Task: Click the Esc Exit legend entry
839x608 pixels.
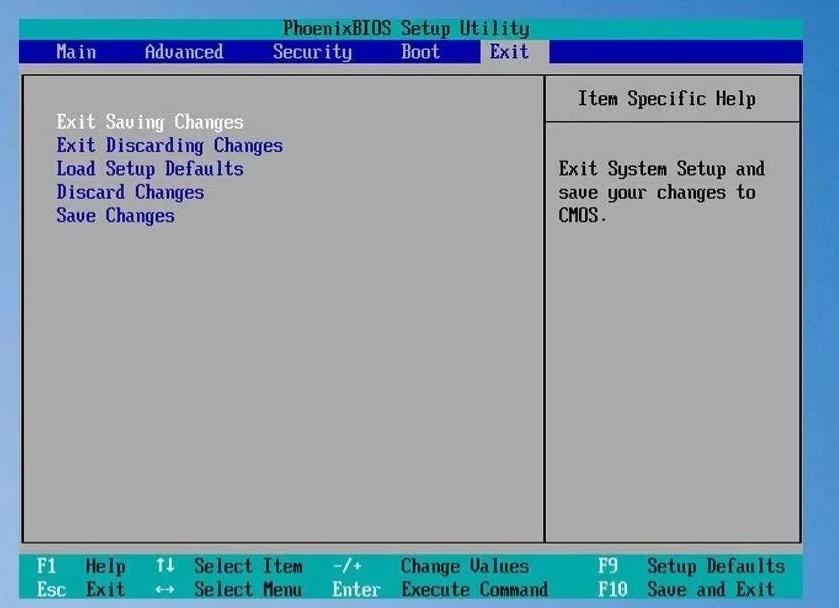Action: [x=81, y=590]
